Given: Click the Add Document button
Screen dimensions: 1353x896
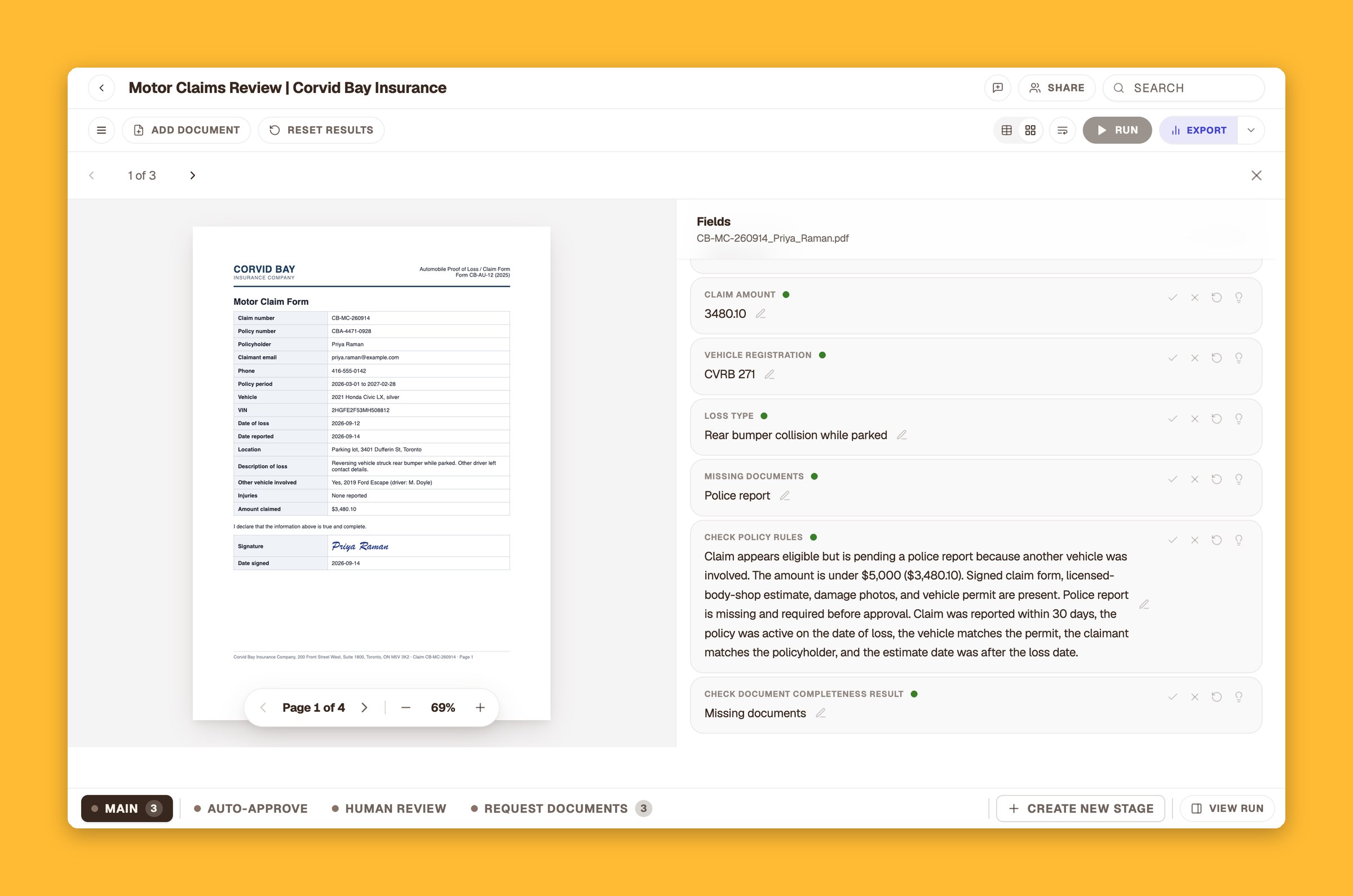Looking at the screenshot, I should [187, 130].
